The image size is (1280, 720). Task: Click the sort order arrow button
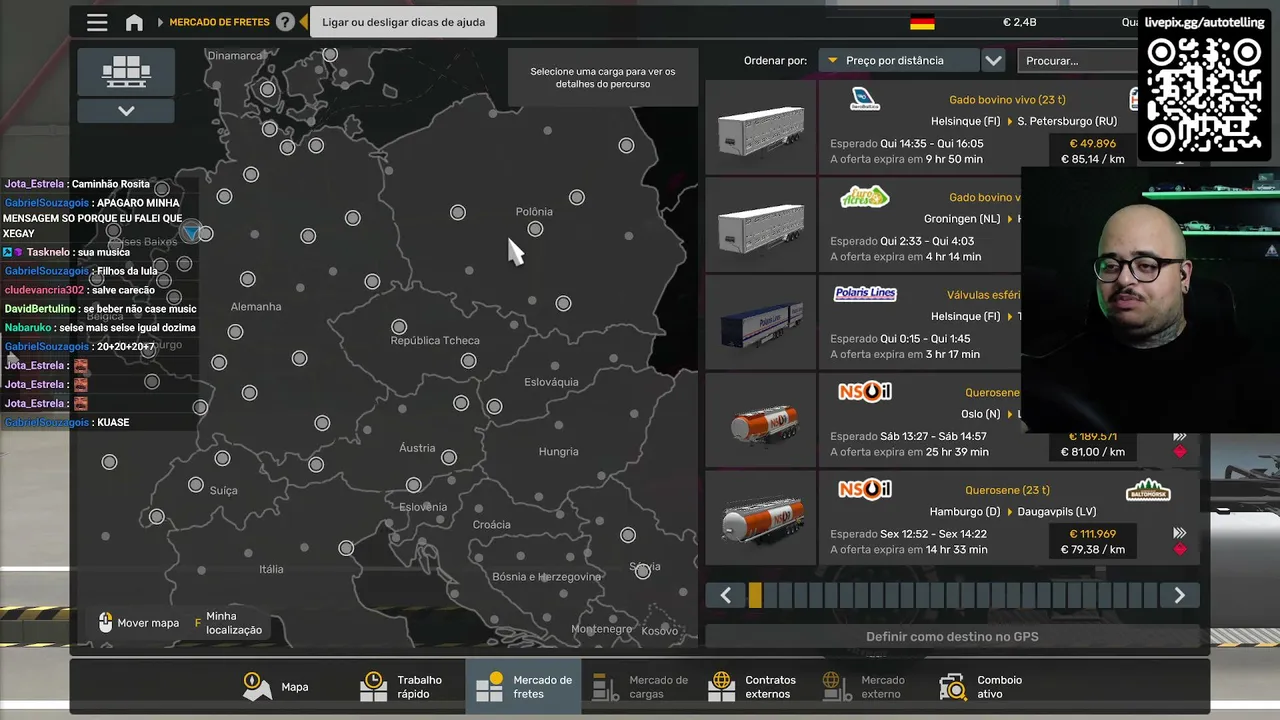point(993,61)
